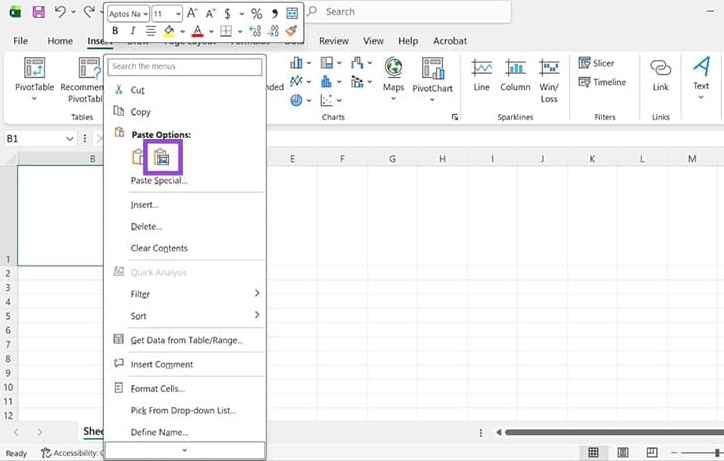This screenshot has width=724, height=461.
Task: Open the Charts dialog launcher
Action: tap(455, 117)
